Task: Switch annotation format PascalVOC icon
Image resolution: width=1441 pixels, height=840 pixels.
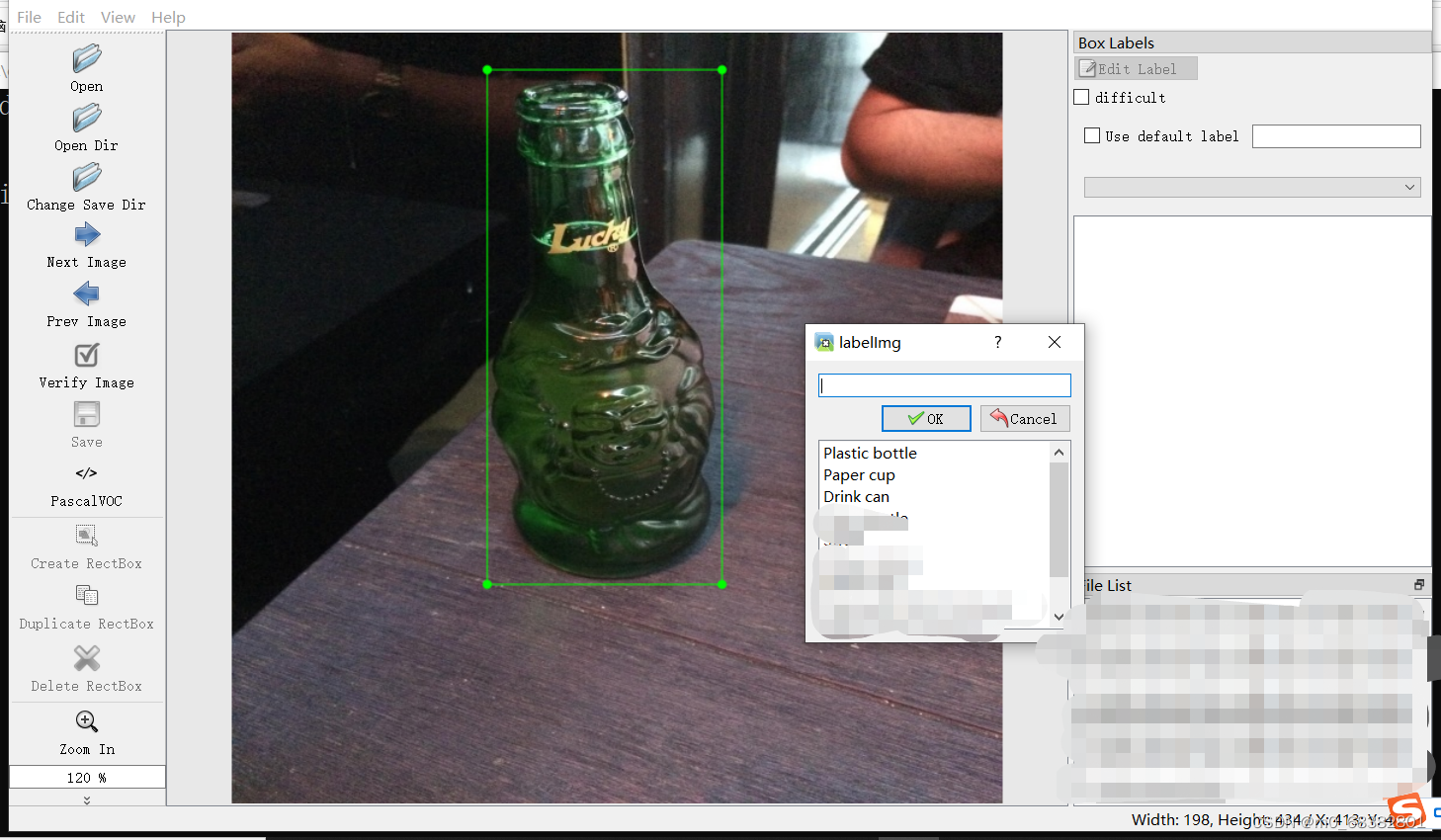Action: [x=87, y=472]
